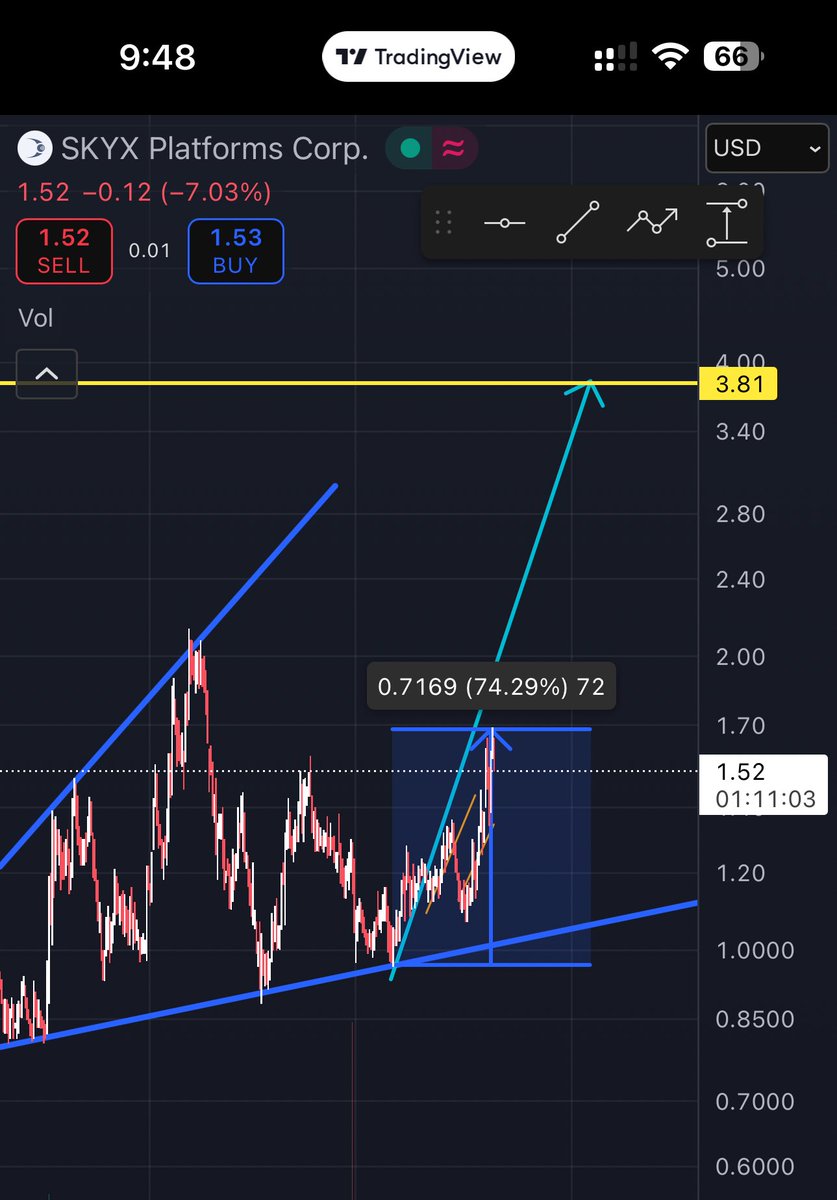The height and width of the screenshot is (1200, 837).
Task: Tap the 5.00 price axis label
Action: (739, 269)
